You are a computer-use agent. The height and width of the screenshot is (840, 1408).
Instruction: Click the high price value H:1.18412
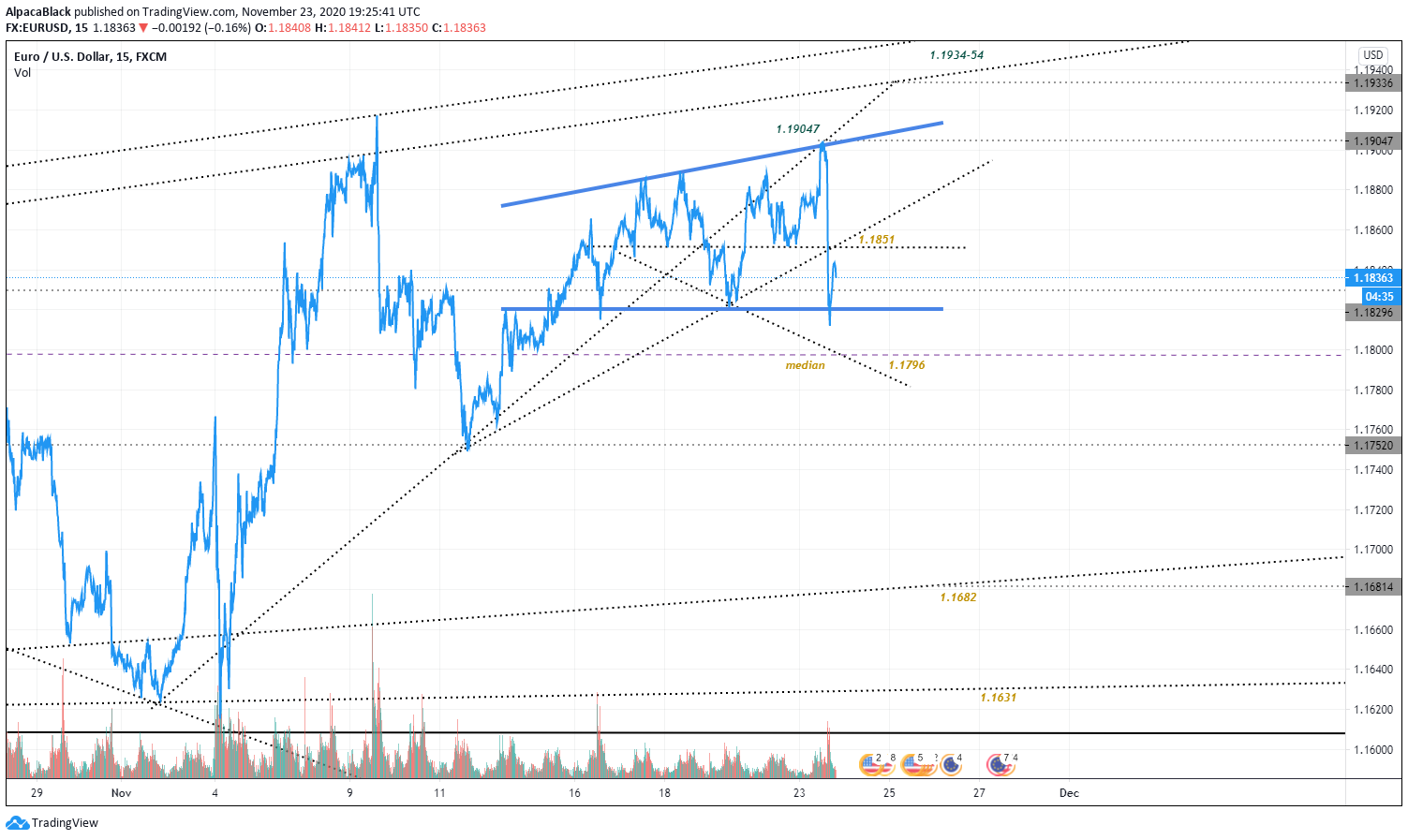coord(343,28)
